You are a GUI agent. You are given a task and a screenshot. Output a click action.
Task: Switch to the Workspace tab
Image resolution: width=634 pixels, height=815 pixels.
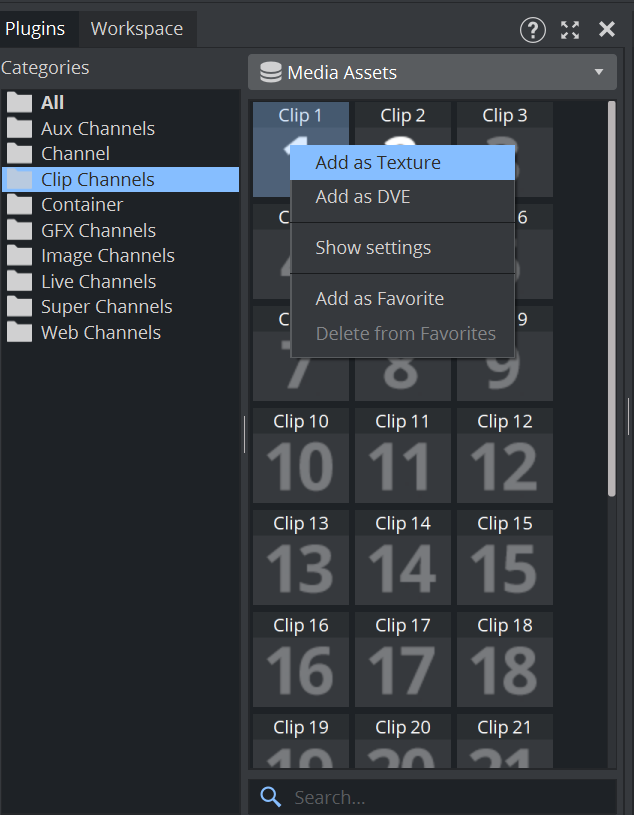137,28
